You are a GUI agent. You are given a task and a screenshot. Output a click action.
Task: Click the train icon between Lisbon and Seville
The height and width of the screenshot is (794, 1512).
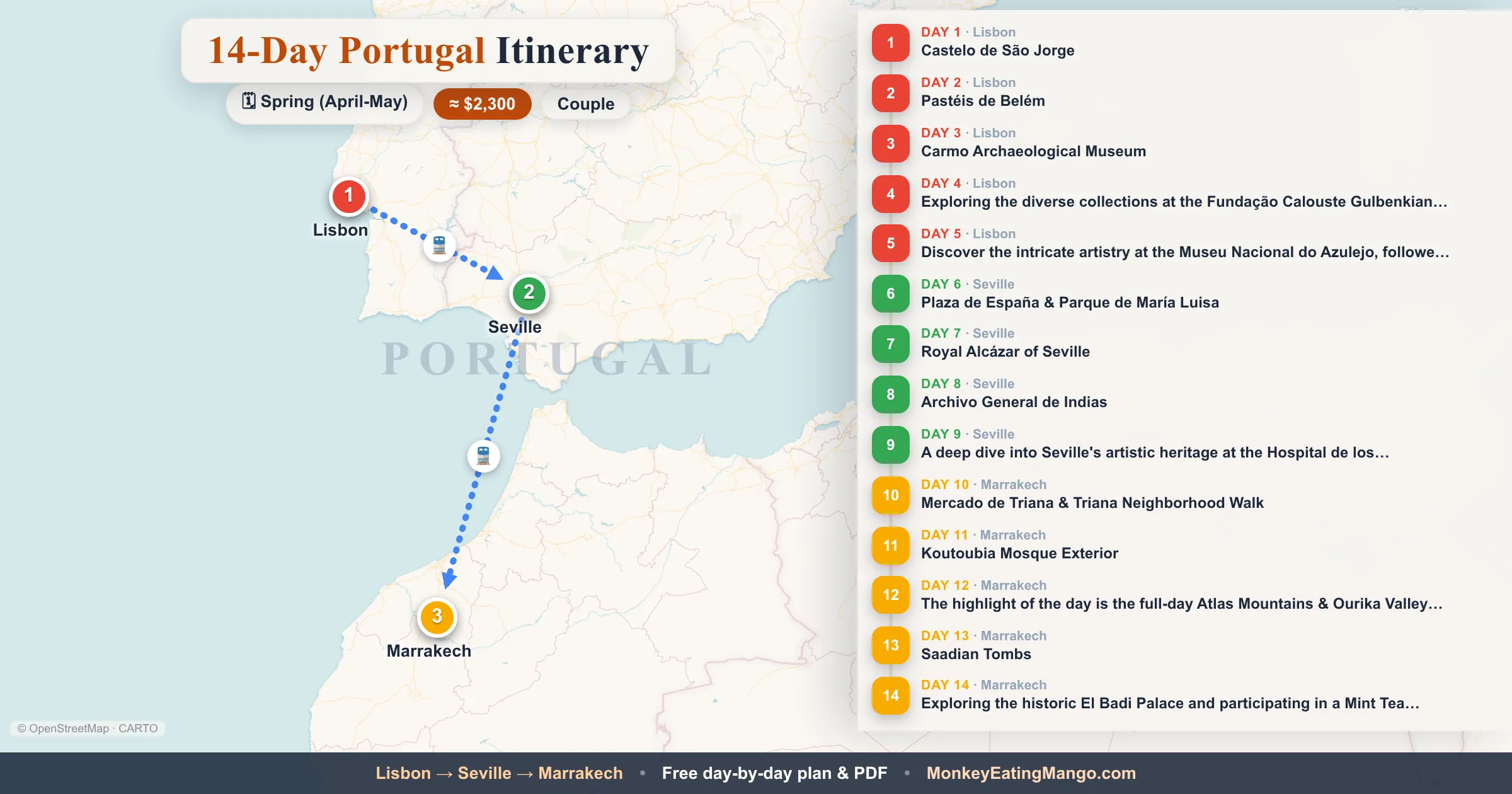click(439, 245)
